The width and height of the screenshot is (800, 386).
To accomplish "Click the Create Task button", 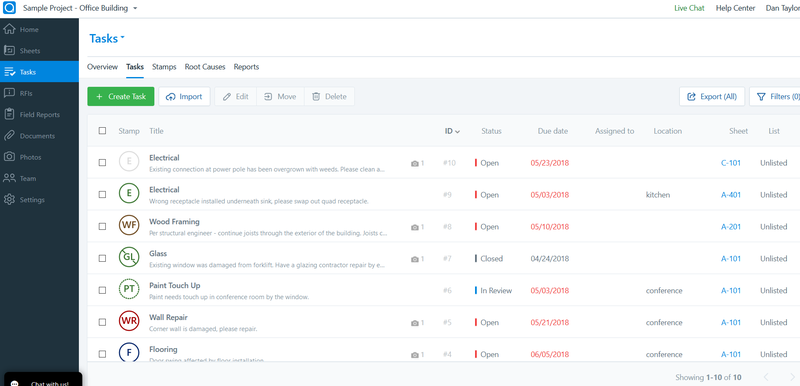I will 121,96.
